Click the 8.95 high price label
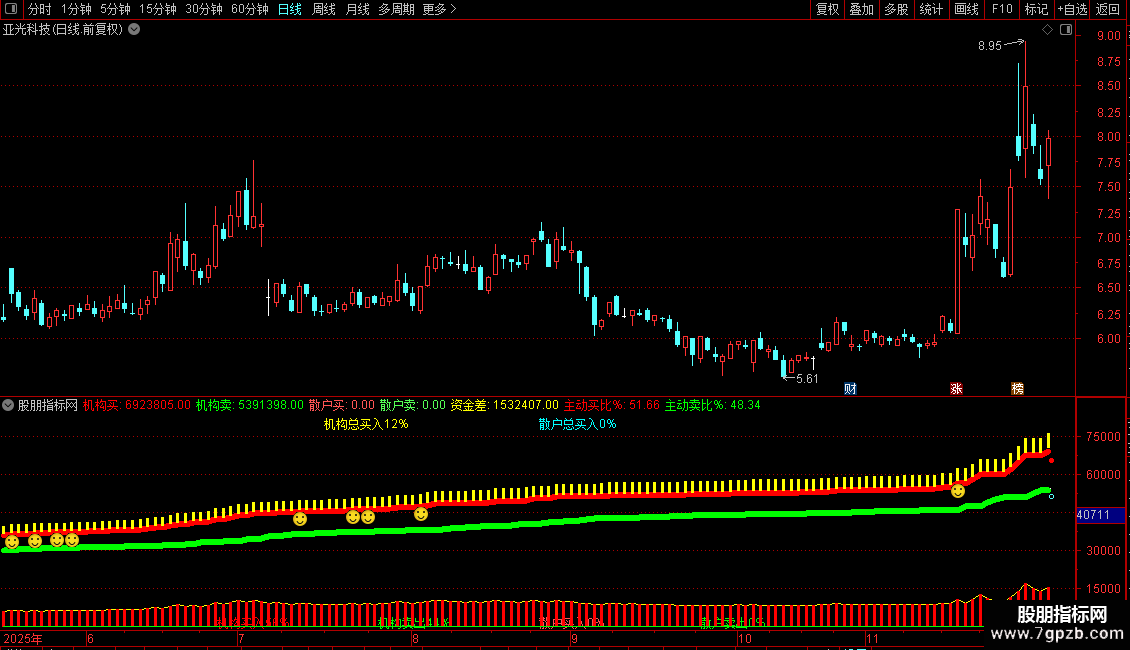Viewport: 1130px width, 650px height. coord(989,46)
